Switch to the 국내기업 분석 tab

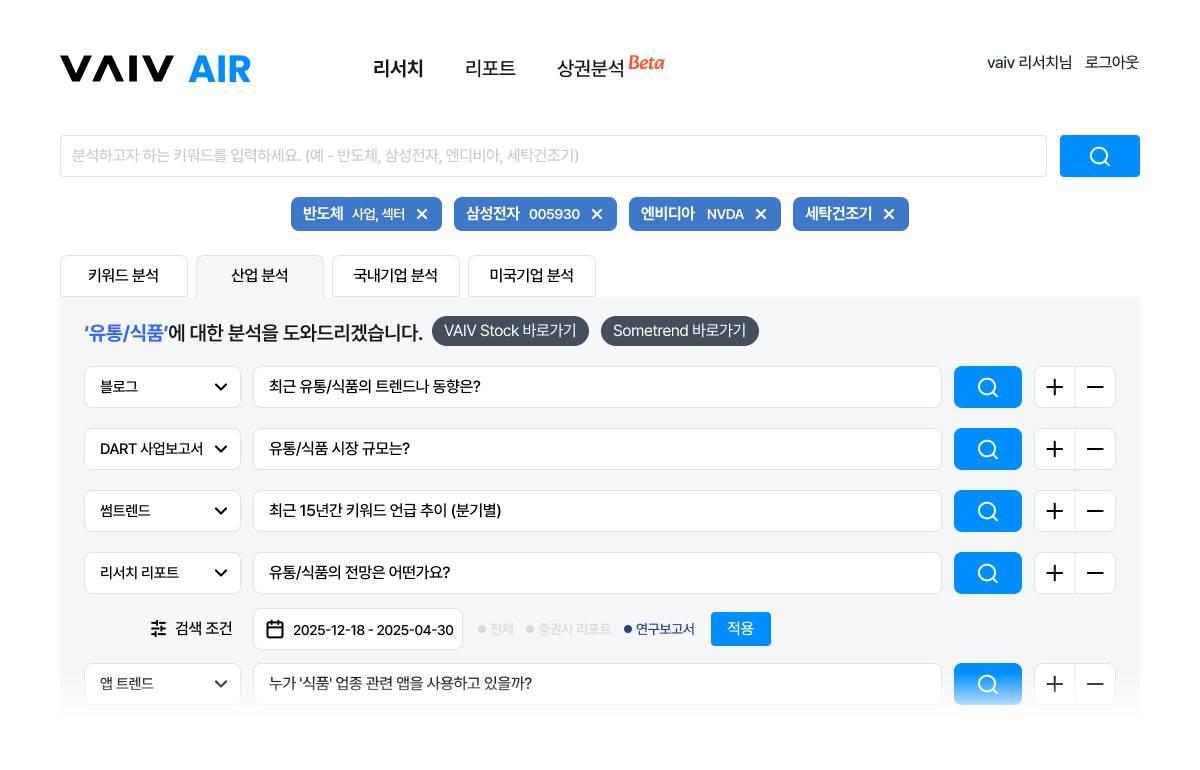coord(395,276)
